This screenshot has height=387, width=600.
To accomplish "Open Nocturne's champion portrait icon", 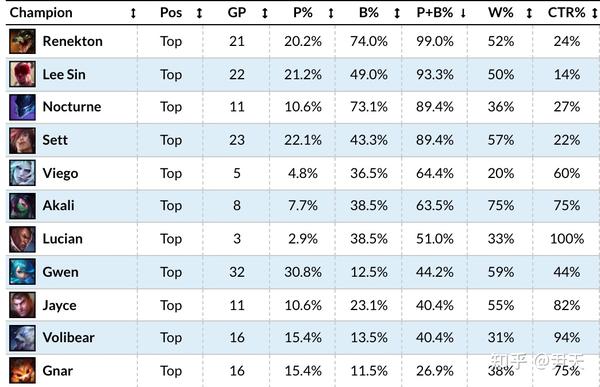I will pos(23,107).
